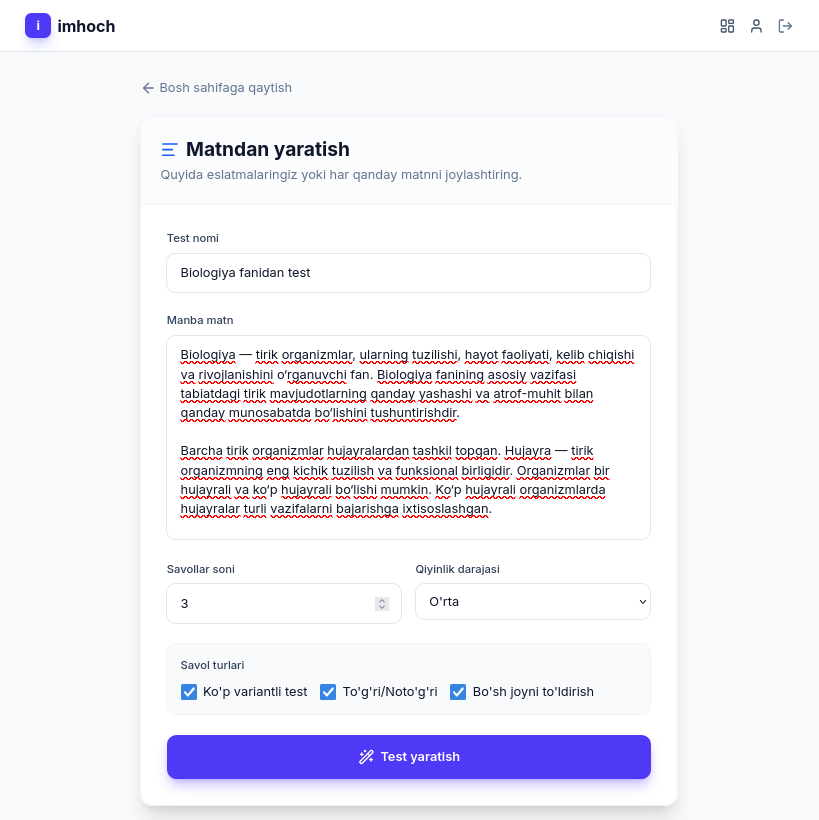Image resolution: width=819 pixels, height=820 pixels.
Task: Click the imhoch brand name
Action: [86, 26]
